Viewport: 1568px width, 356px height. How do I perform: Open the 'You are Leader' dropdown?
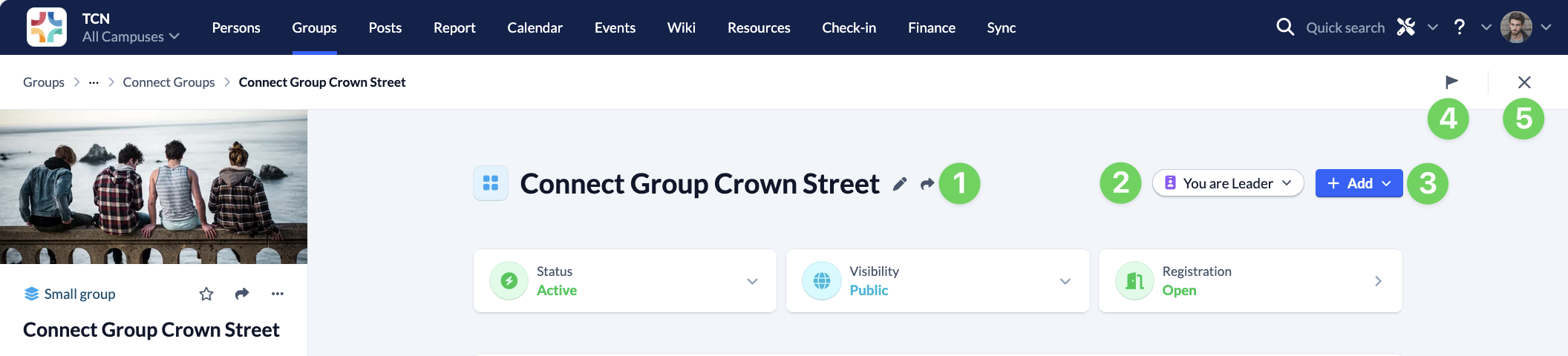(1228, 183)
